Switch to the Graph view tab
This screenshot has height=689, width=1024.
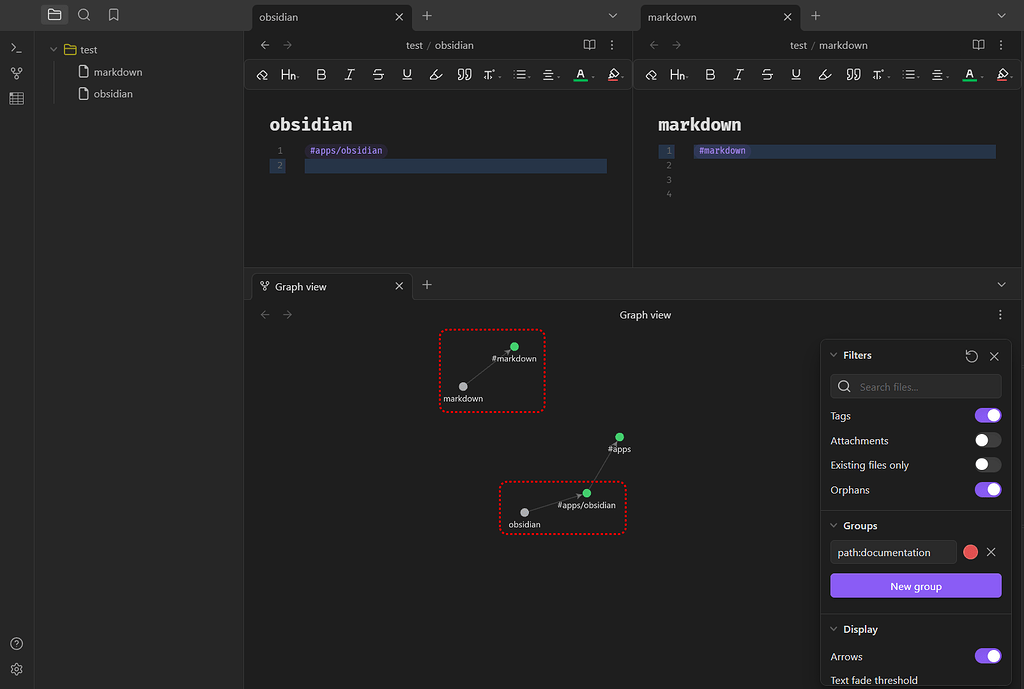[x=300, y=287]
